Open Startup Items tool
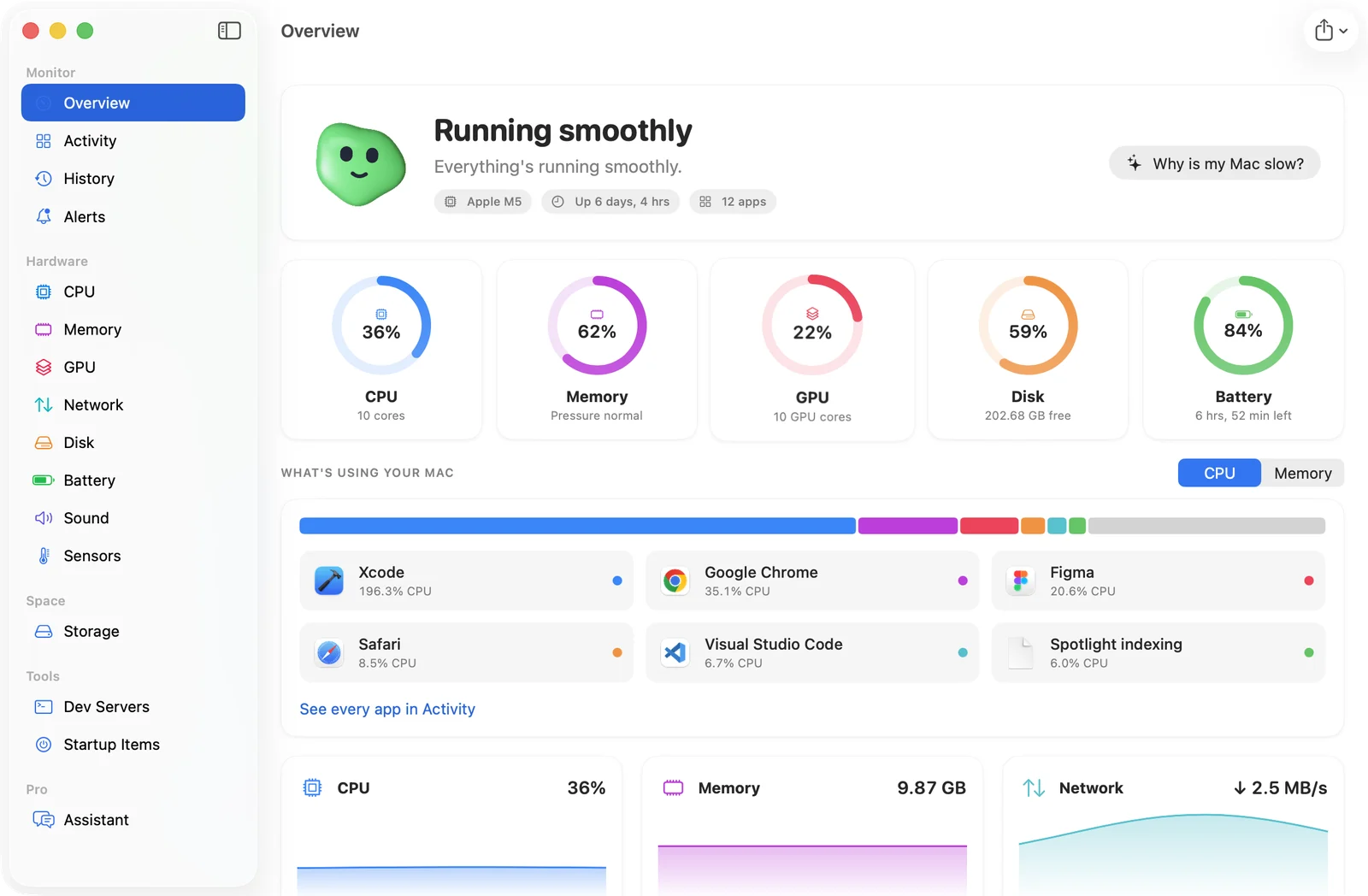 (x=133, y=745)
